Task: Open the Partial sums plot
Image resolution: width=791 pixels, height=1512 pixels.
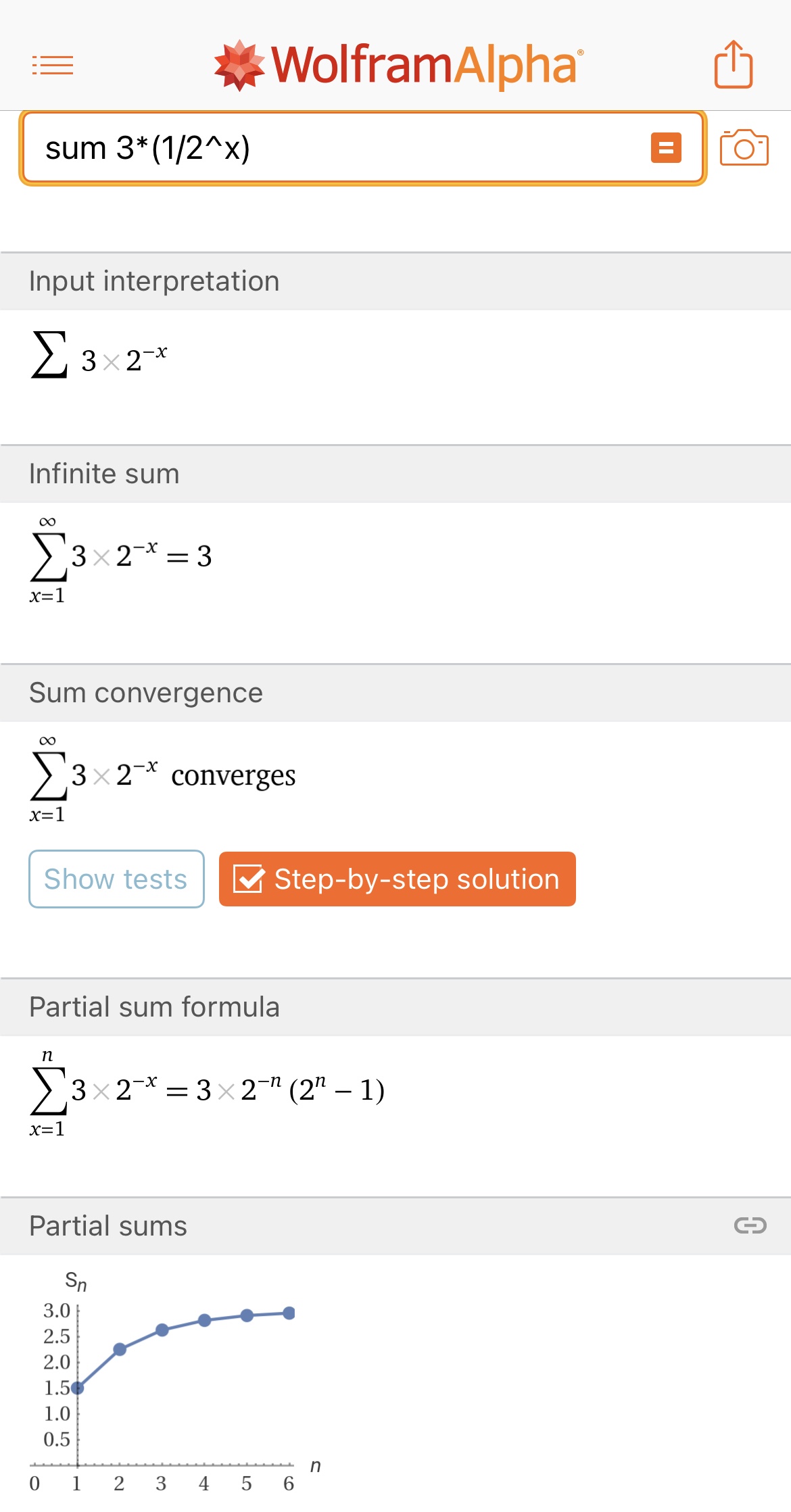Action: pos(169,1379)
